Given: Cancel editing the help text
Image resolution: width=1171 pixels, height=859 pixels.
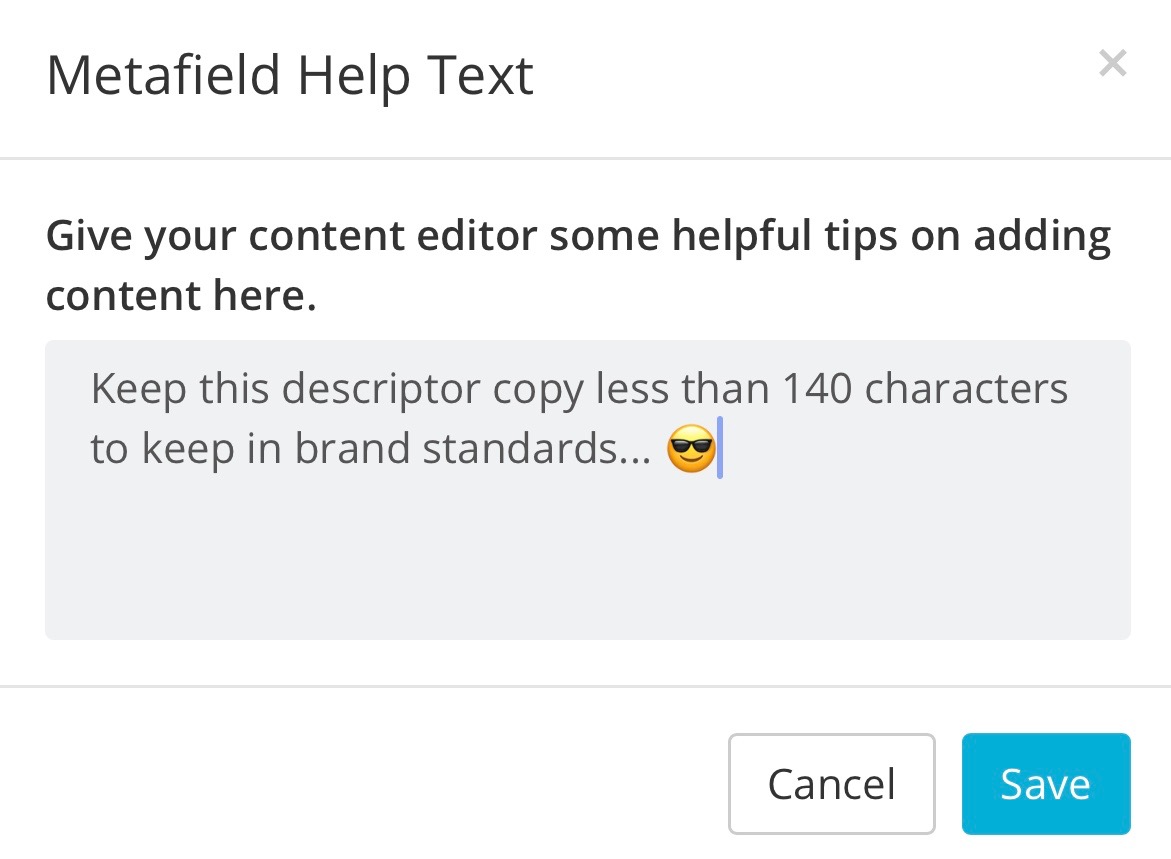Looking at the screenshot, I should point(831,784).
